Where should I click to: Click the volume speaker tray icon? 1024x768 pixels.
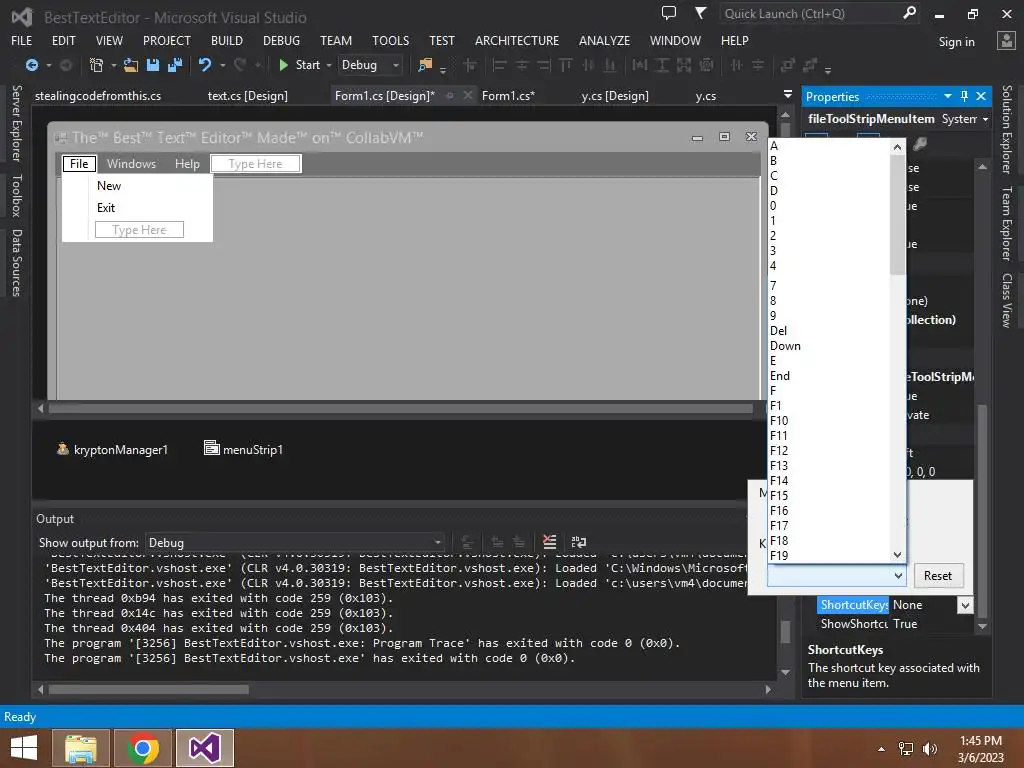[929, 749]
